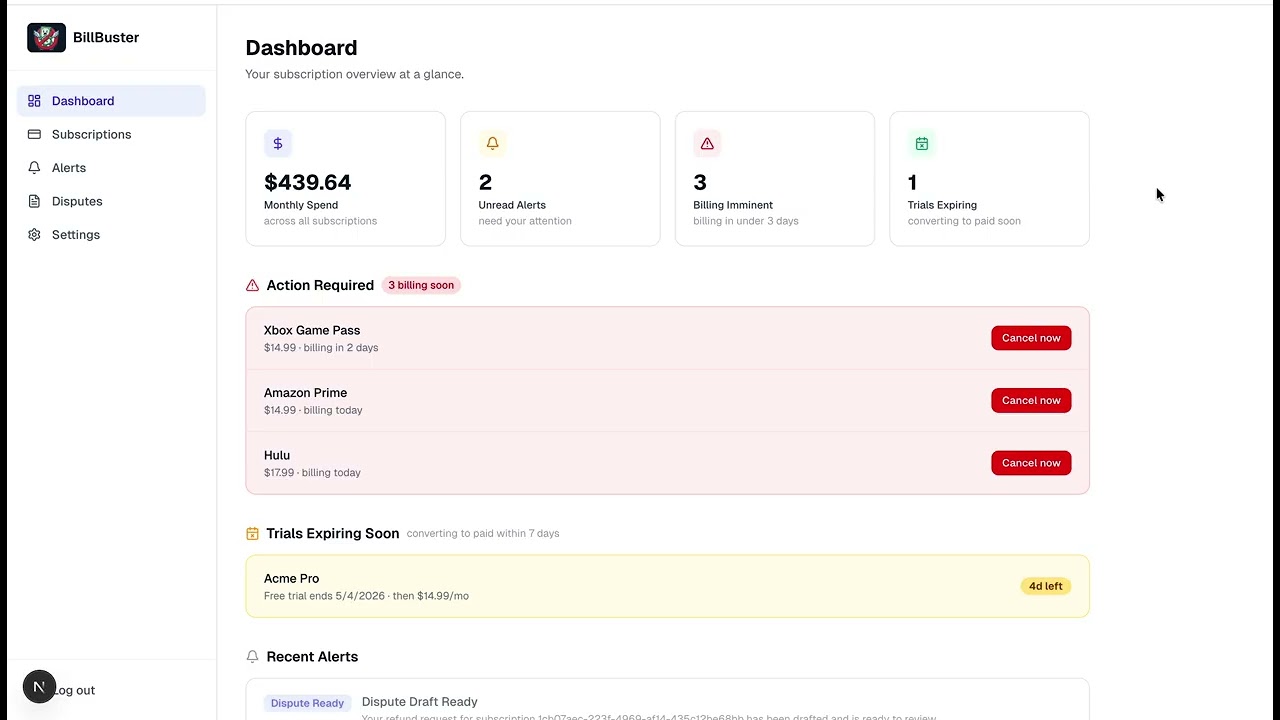
Task: Click the 'Trials Expiring' card label
Action: pyautogui.click(x=942, y=205)
